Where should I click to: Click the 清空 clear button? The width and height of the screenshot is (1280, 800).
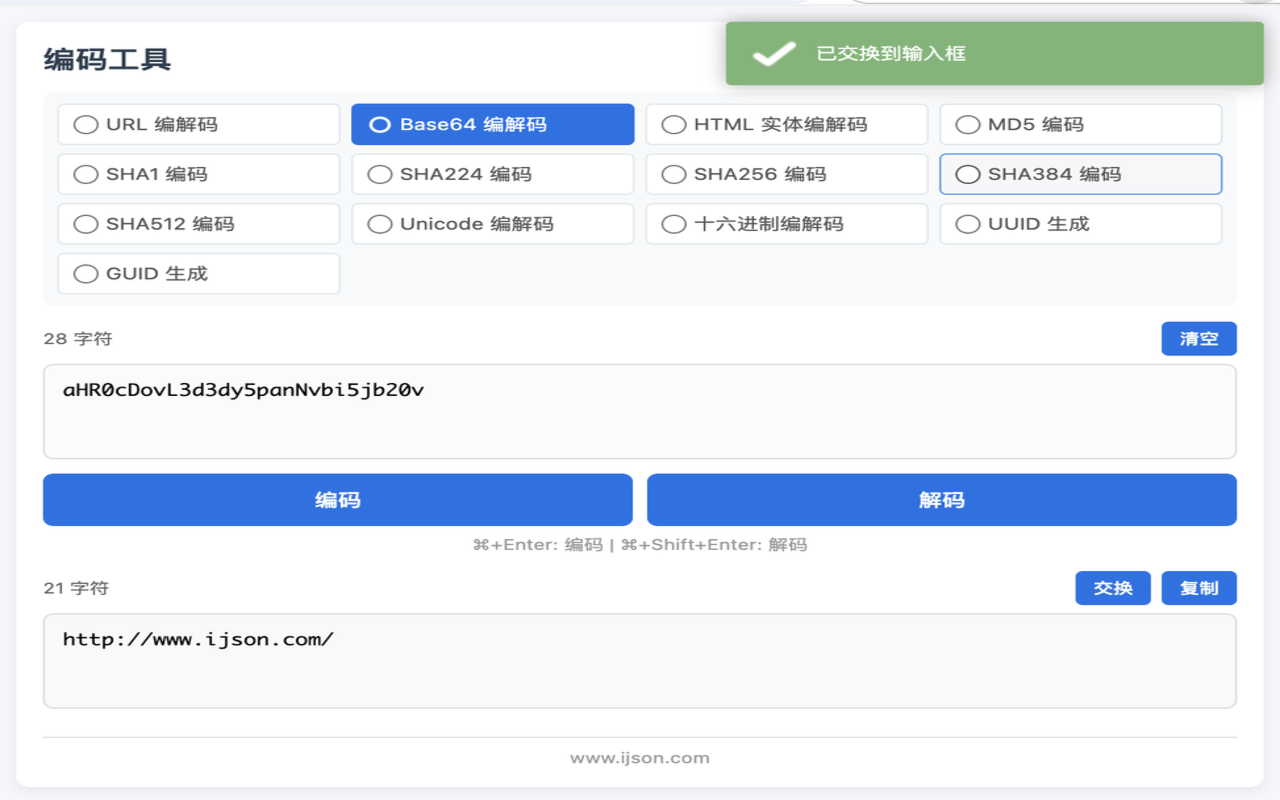click(x=1199, y=339)
